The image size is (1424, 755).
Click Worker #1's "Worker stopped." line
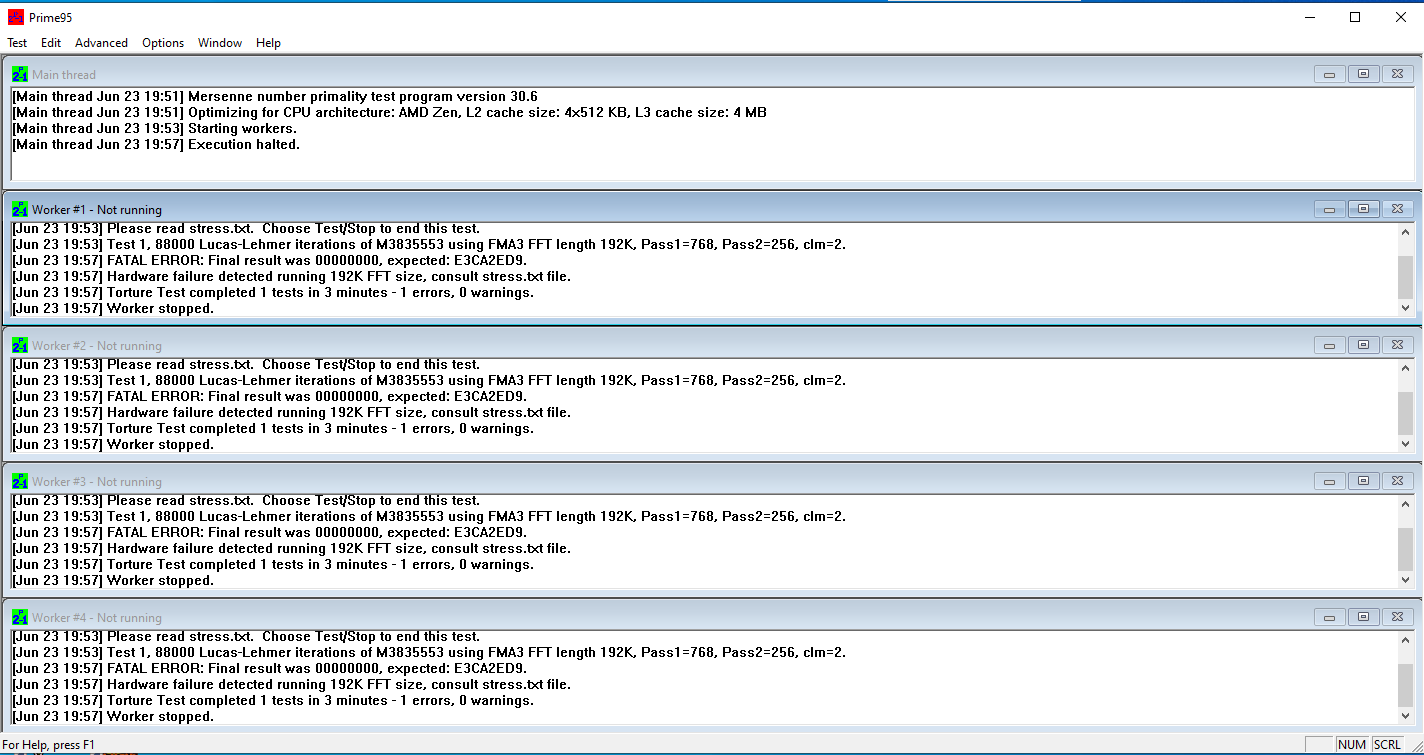click(x=113, y=308)
